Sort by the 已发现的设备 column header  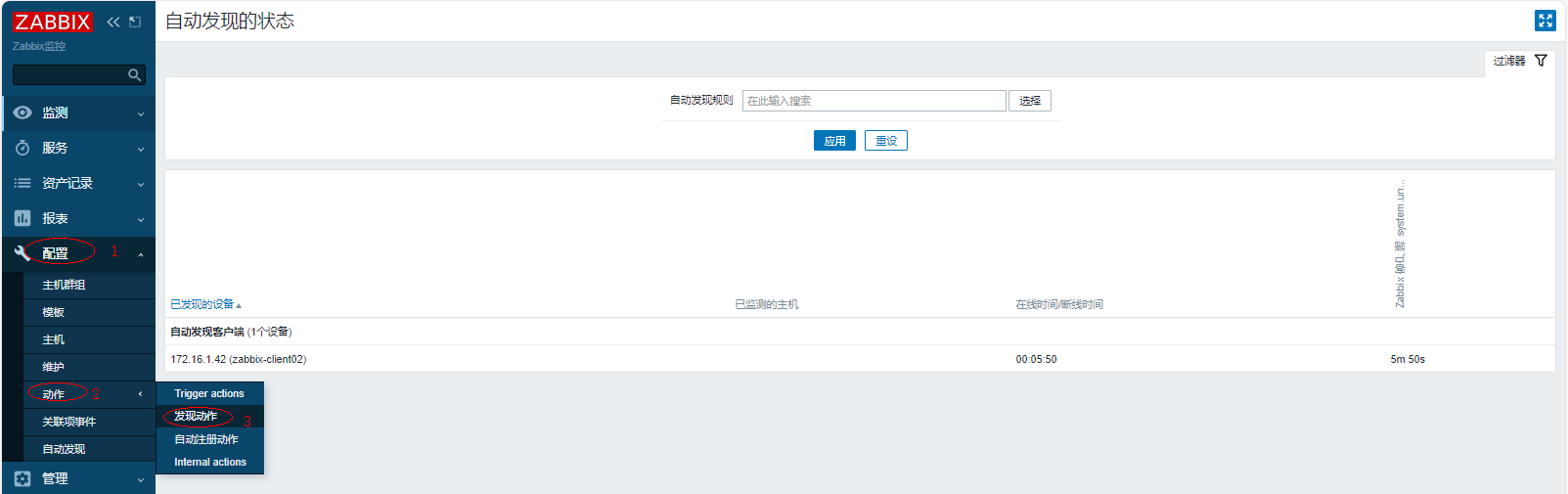point(202,305)
